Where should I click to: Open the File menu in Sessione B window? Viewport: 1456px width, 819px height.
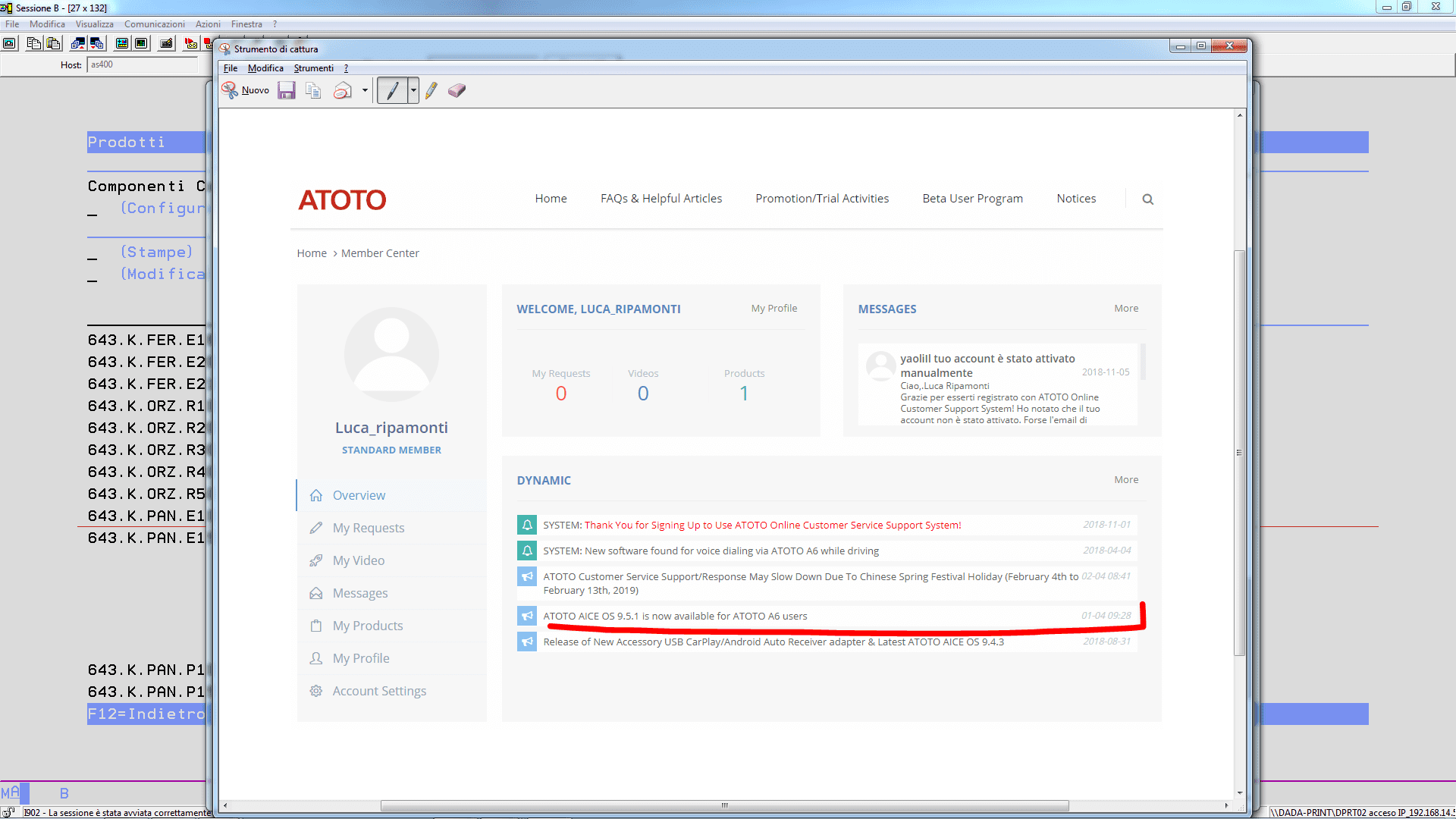[x=12, y=24]
